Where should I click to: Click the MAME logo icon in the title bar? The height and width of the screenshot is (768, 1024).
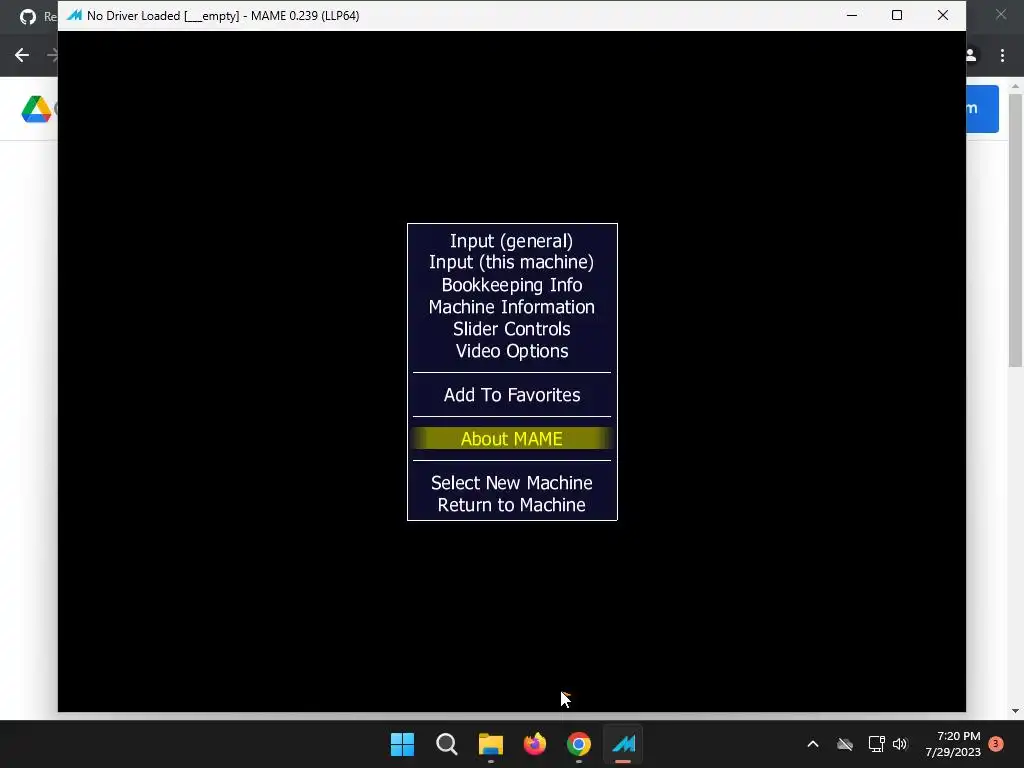[74, 15]
